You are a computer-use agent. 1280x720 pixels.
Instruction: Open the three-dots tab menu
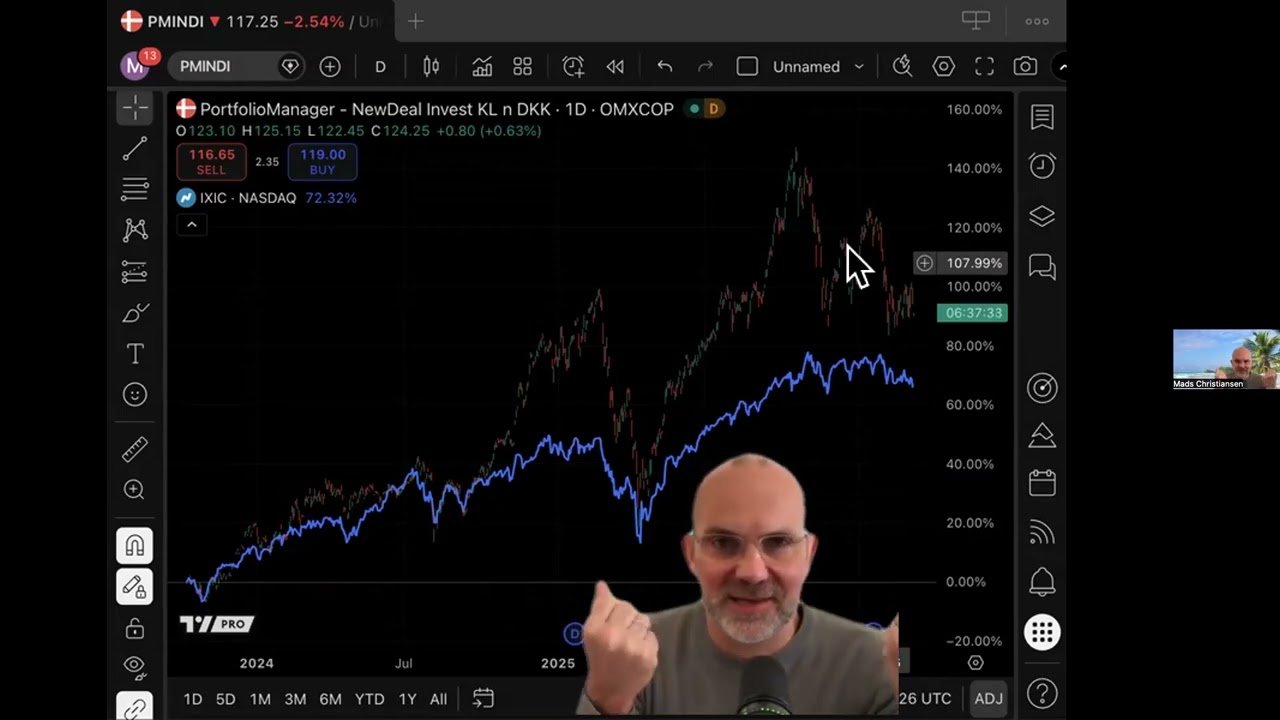(x=1037, y=21)
